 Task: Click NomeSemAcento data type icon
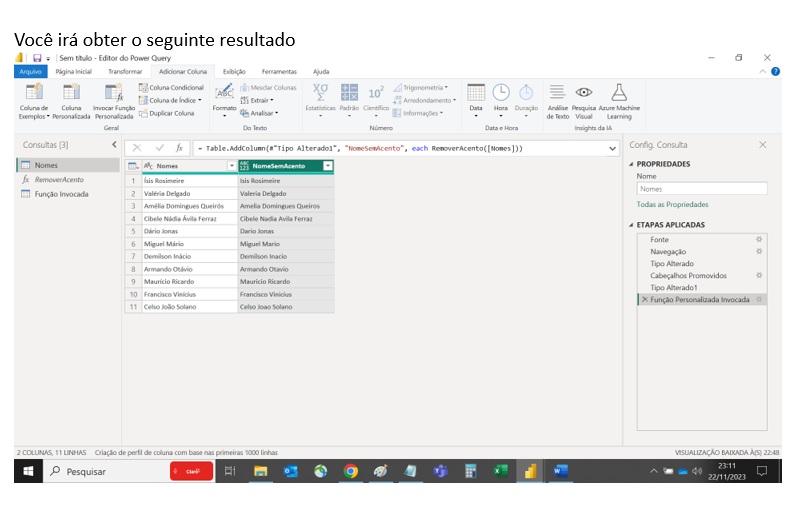point(244,166)
